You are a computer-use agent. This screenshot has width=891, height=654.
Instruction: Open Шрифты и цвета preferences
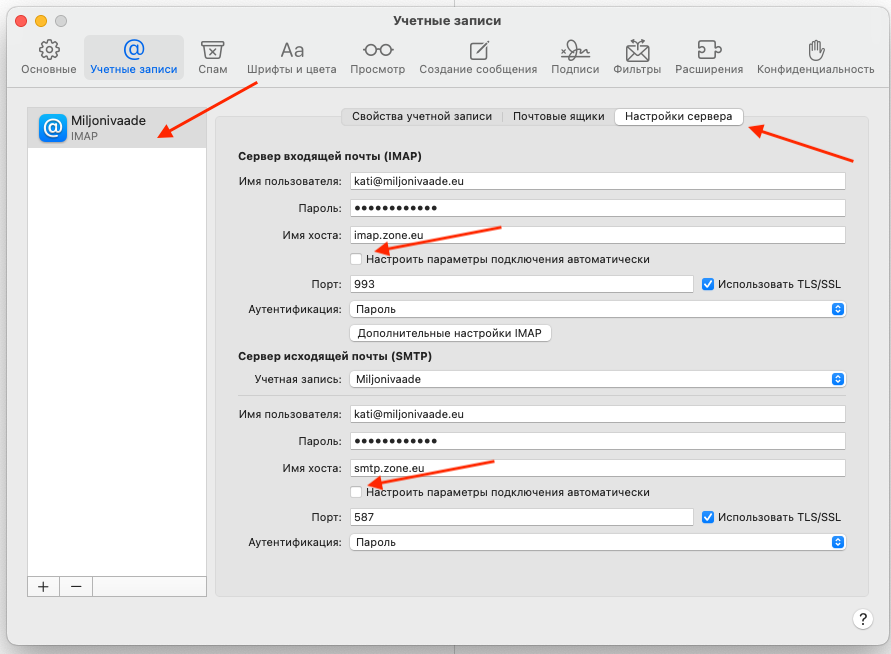click(292, 57)
